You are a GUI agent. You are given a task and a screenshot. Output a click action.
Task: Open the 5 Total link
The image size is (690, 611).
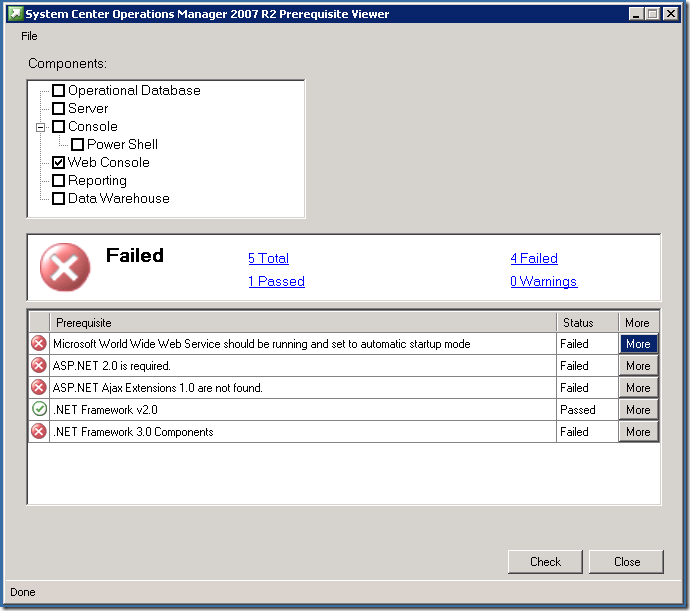point(268,258)
